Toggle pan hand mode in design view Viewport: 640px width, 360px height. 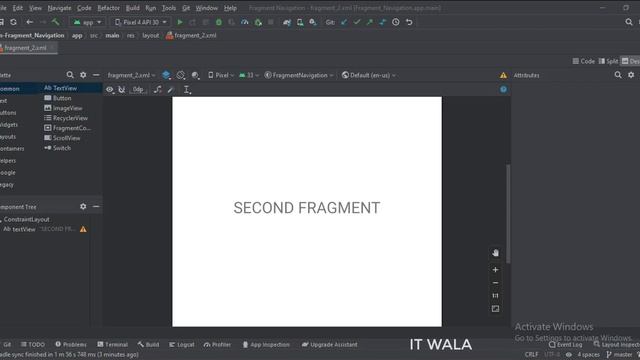(496, 253)
